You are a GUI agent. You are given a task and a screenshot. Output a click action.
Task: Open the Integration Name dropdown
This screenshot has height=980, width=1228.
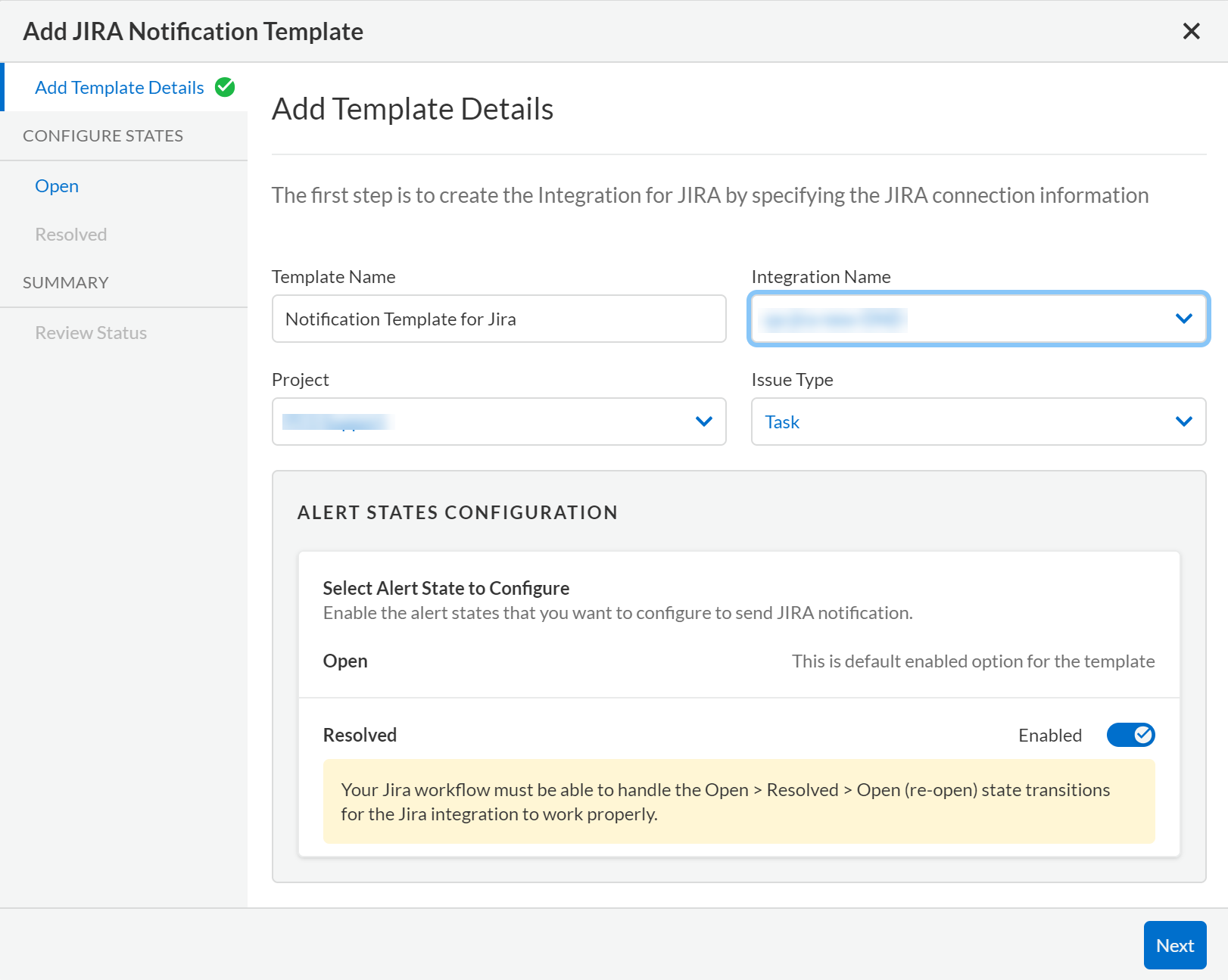click(978, 319)
